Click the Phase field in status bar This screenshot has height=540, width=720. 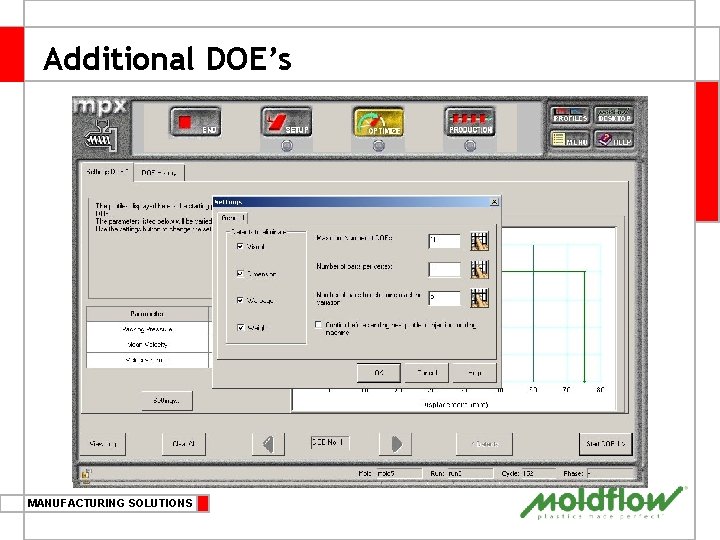pos(610,473)
